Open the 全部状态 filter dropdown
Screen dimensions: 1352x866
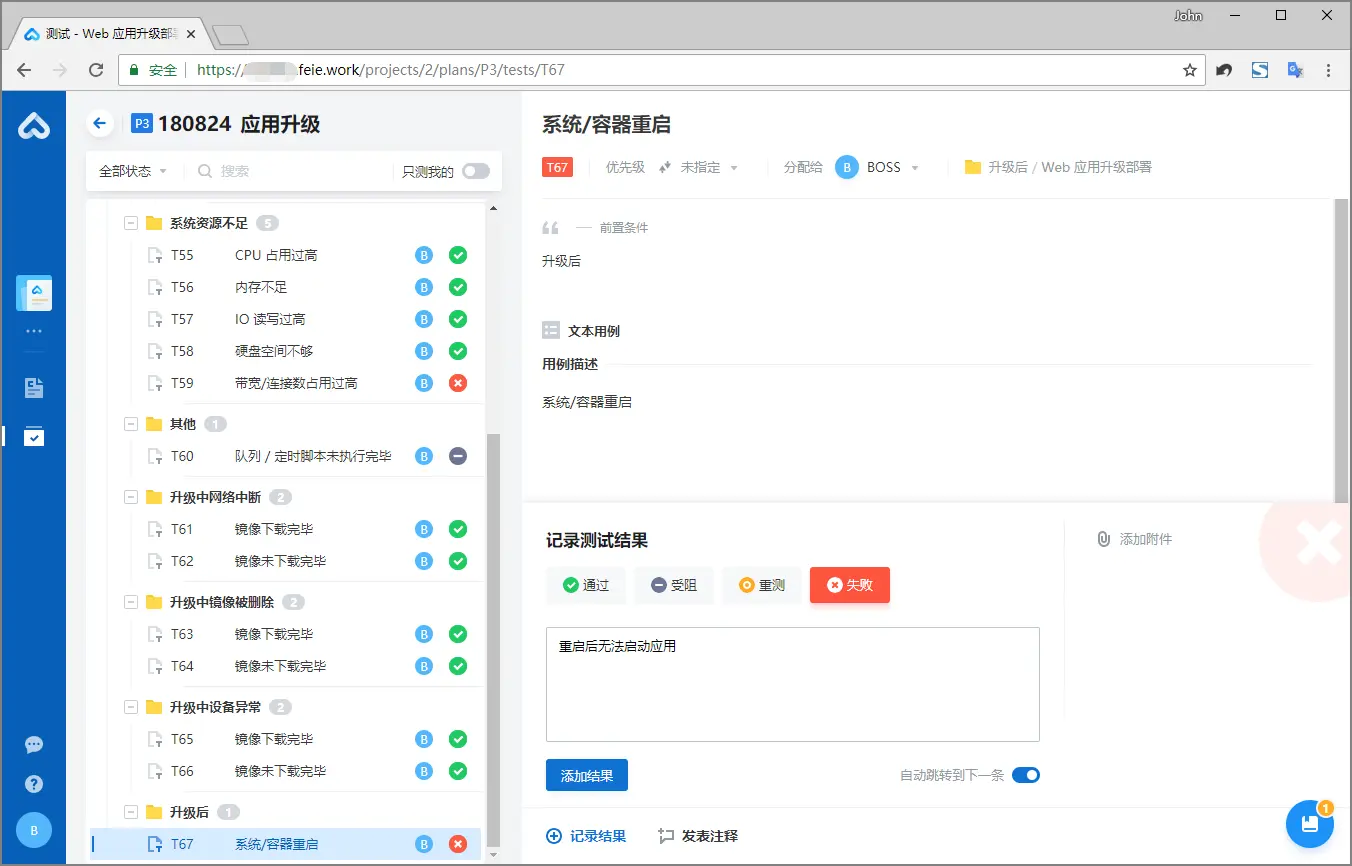click(133, 171)
